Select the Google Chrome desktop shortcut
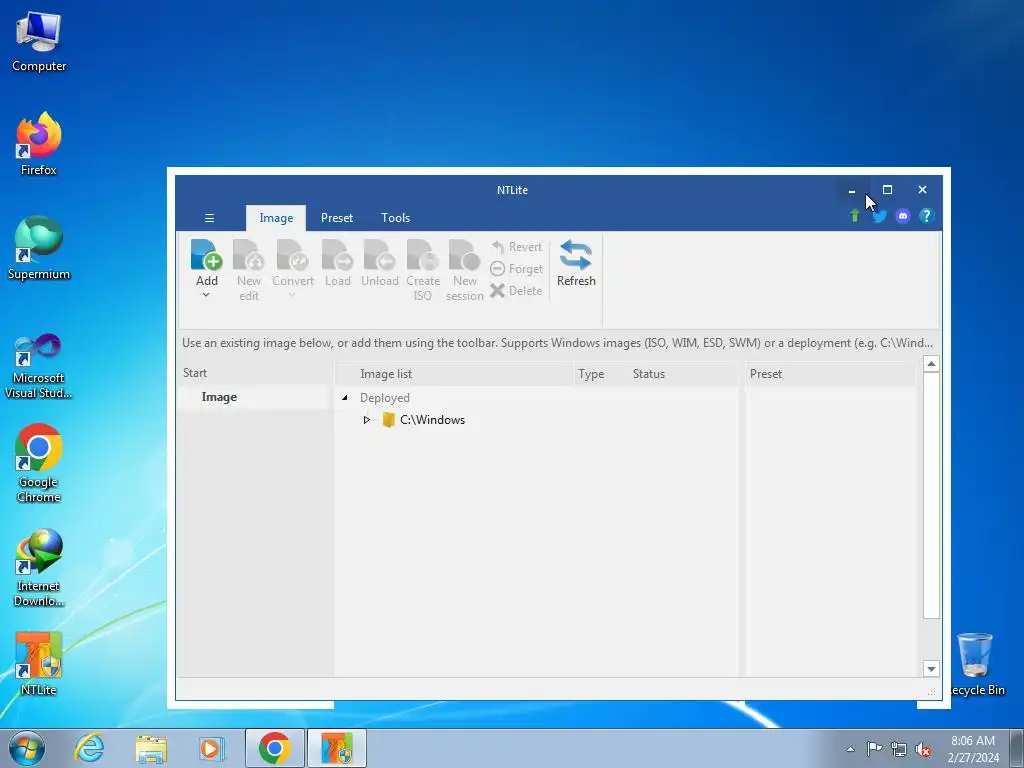 pos(39,463)
